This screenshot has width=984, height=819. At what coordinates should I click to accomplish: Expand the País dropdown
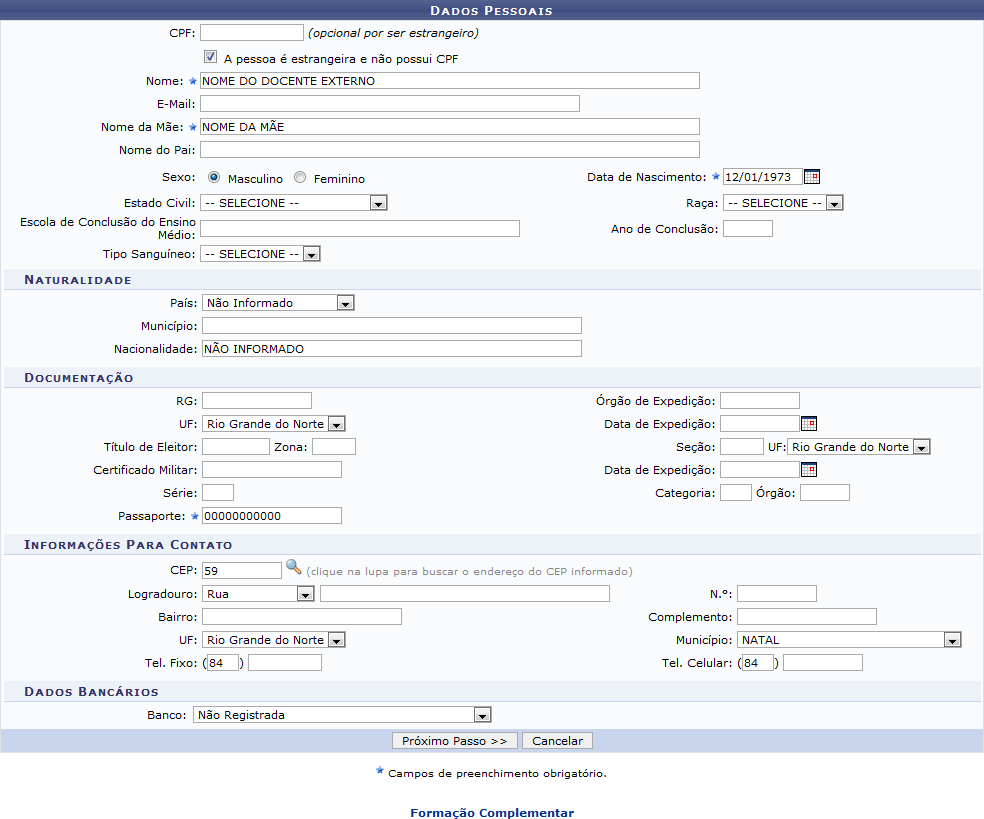pyautogui.click(x=345, y=303)
